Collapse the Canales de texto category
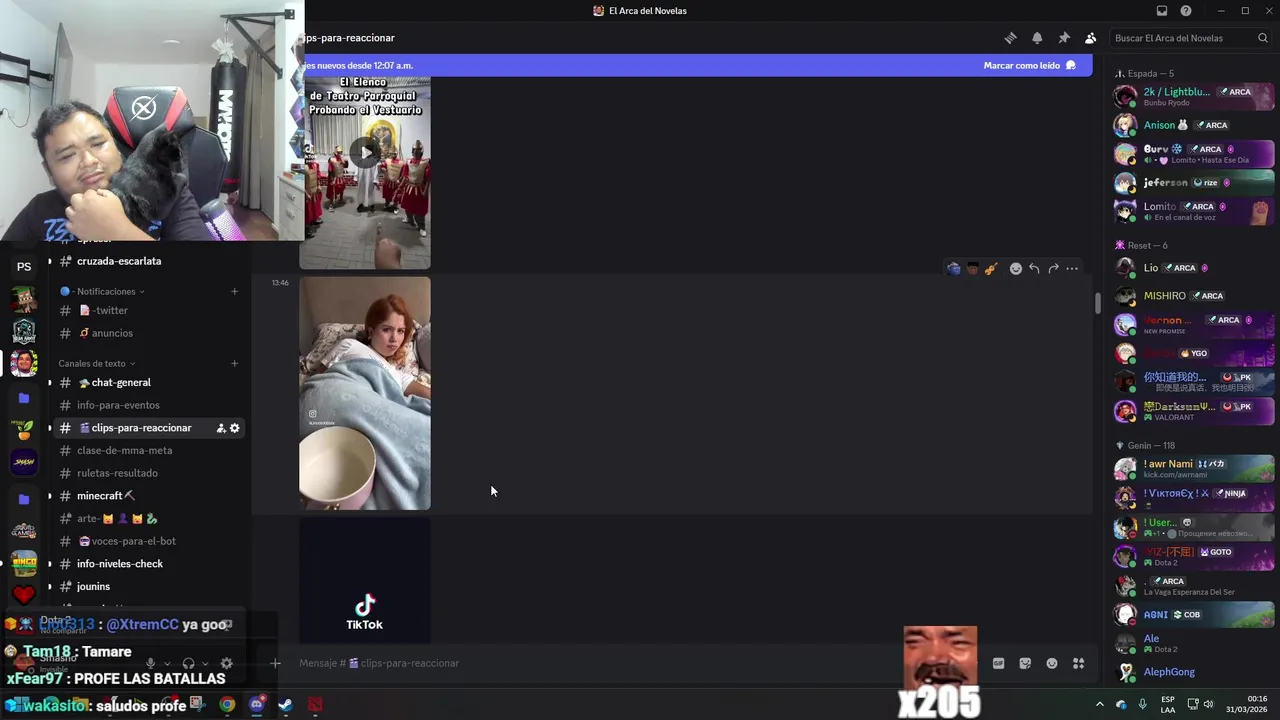 tap(98, 363)
